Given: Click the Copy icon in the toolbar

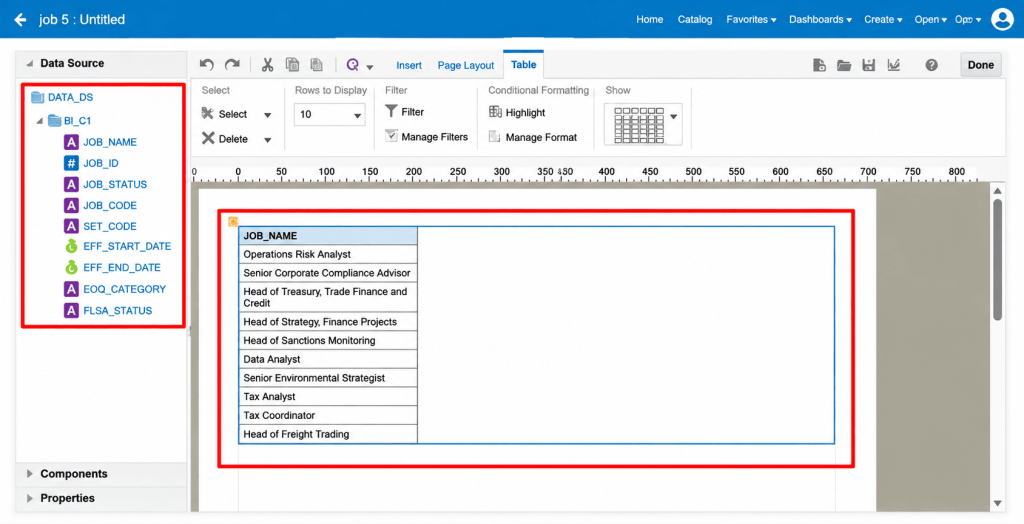Looking at the screenshot, I should pyautogui.click(x=293, y=65).
